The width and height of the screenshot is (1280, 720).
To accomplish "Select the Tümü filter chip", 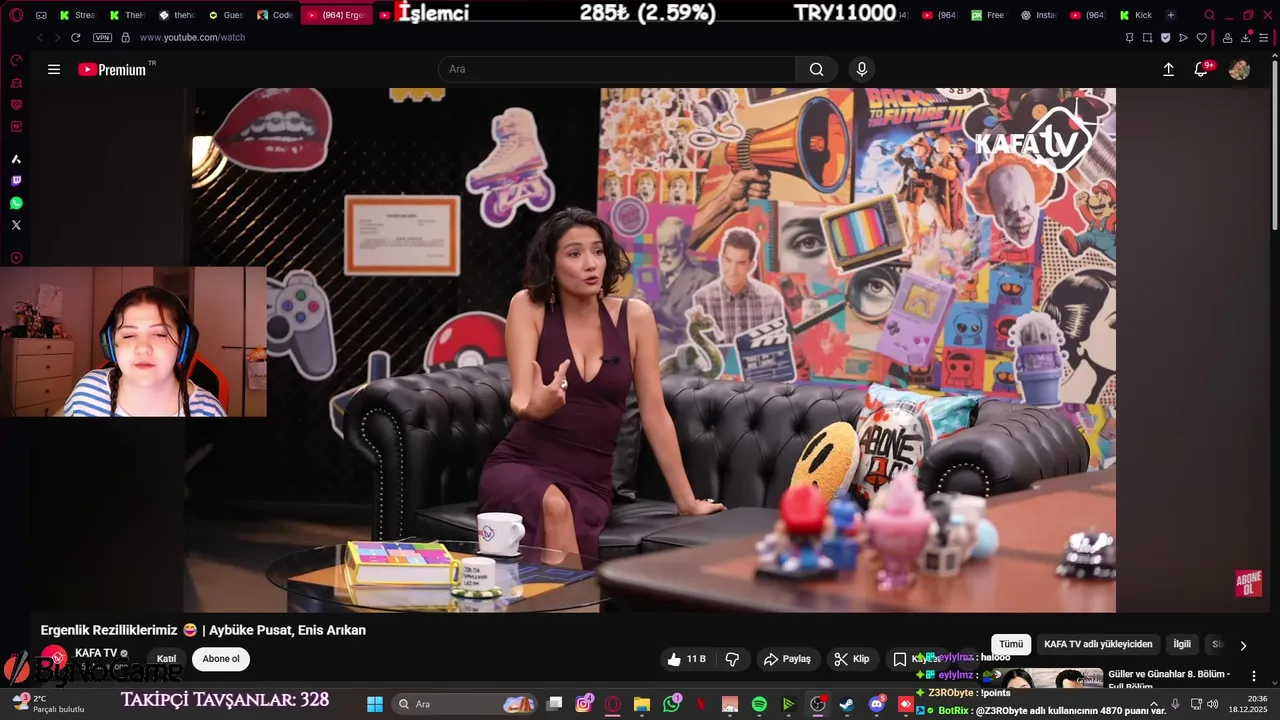I will pyautogui.click(x=1011, y=644).
